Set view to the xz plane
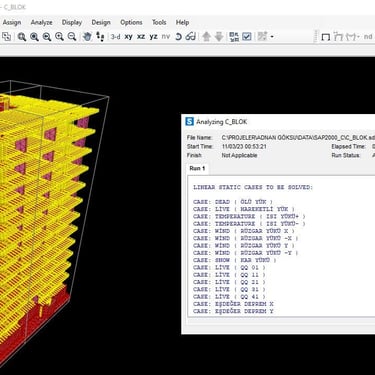 coord(141,37)
